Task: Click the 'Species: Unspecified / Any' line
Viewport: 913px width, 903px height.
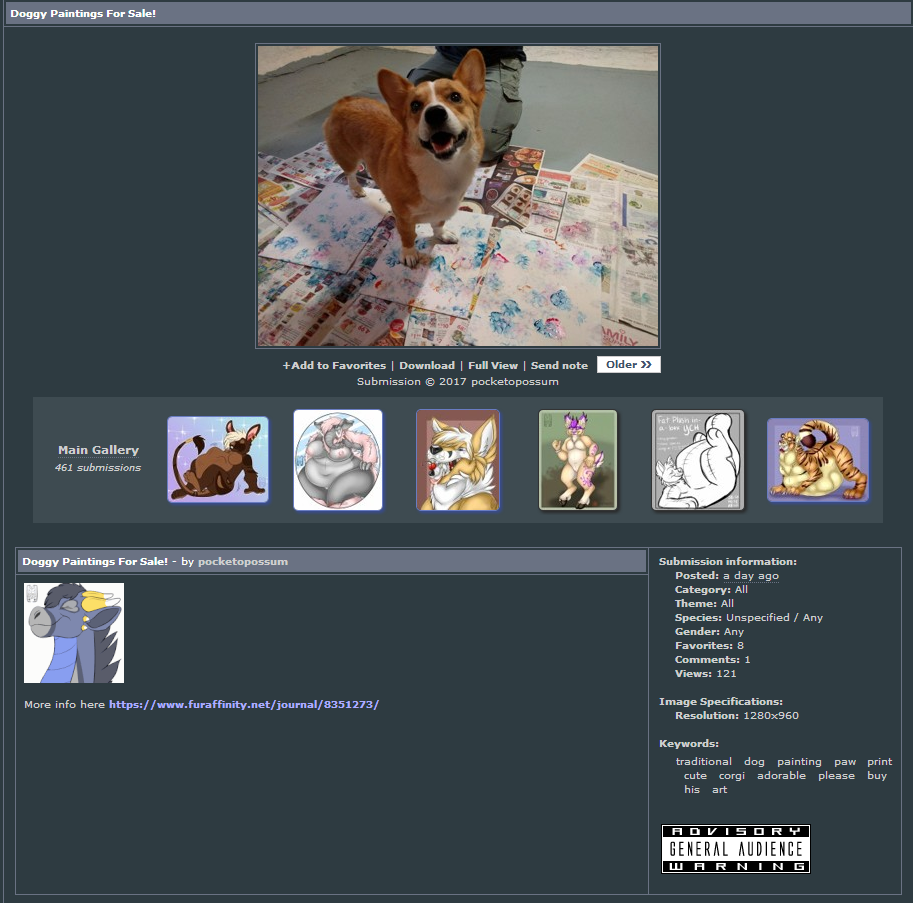Action: tap(749, 618)
